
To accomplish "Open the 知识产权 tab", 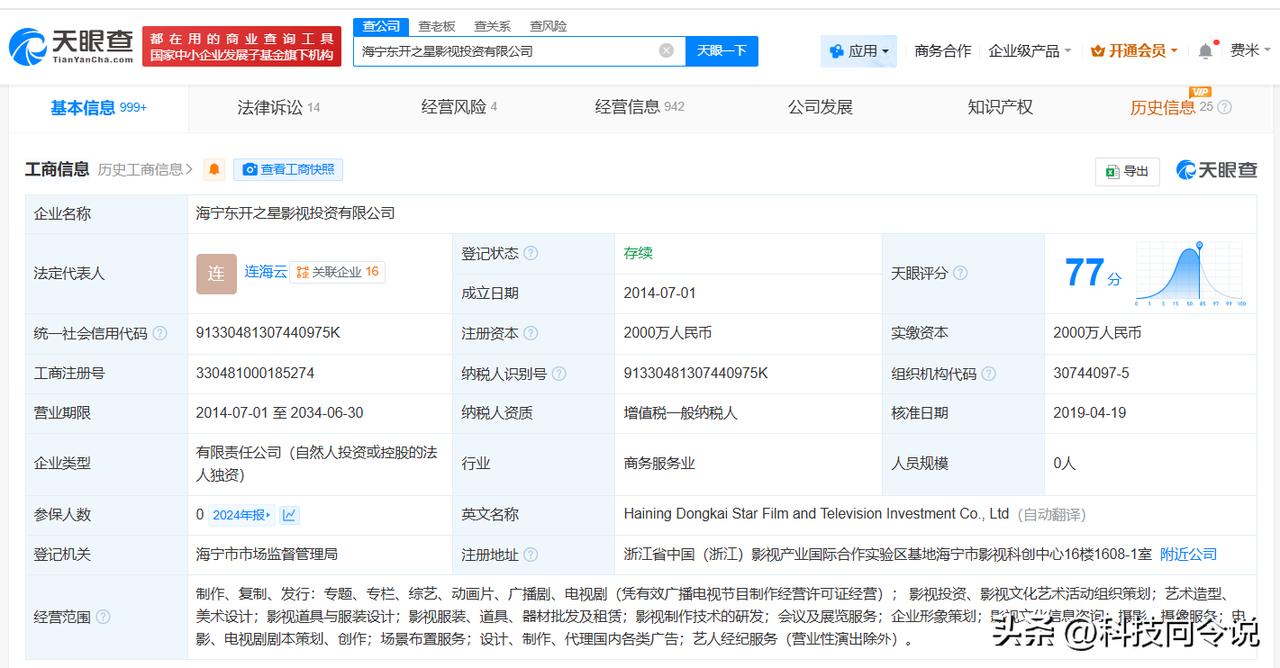I will [x=1000, y=107].
